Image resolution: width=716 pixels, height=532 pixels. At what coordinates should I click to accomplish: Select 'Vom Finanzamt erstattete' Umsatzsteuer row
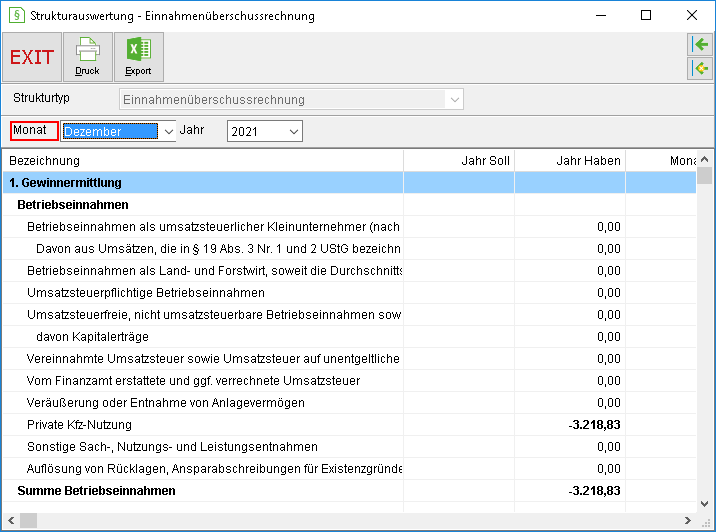pos(349,381)
